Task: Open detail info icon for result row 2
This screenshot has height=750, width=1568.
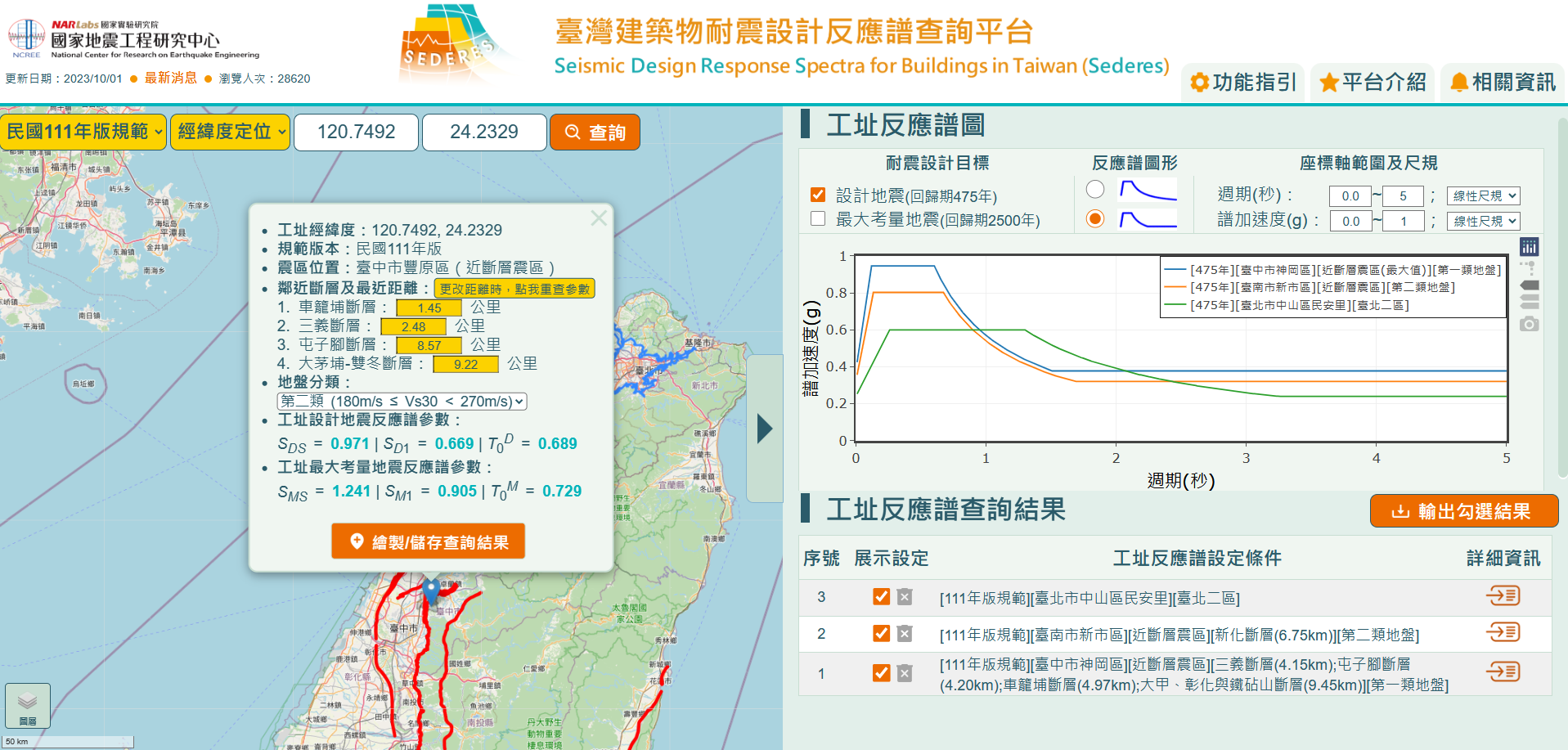Action: pos(1503,632)
